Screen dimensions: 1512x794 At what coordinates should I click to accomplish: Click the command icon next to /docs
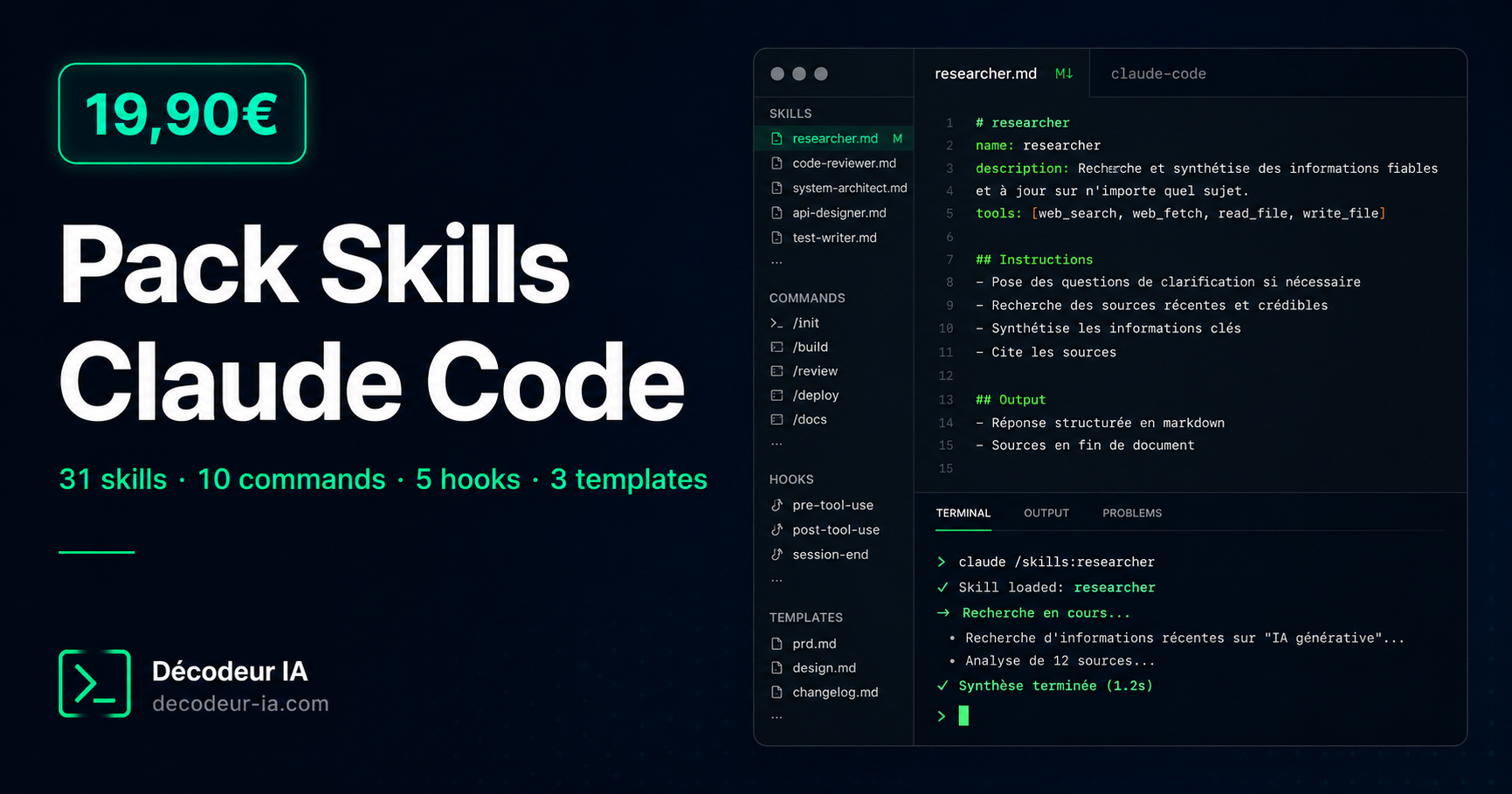[x=777, y=419]
